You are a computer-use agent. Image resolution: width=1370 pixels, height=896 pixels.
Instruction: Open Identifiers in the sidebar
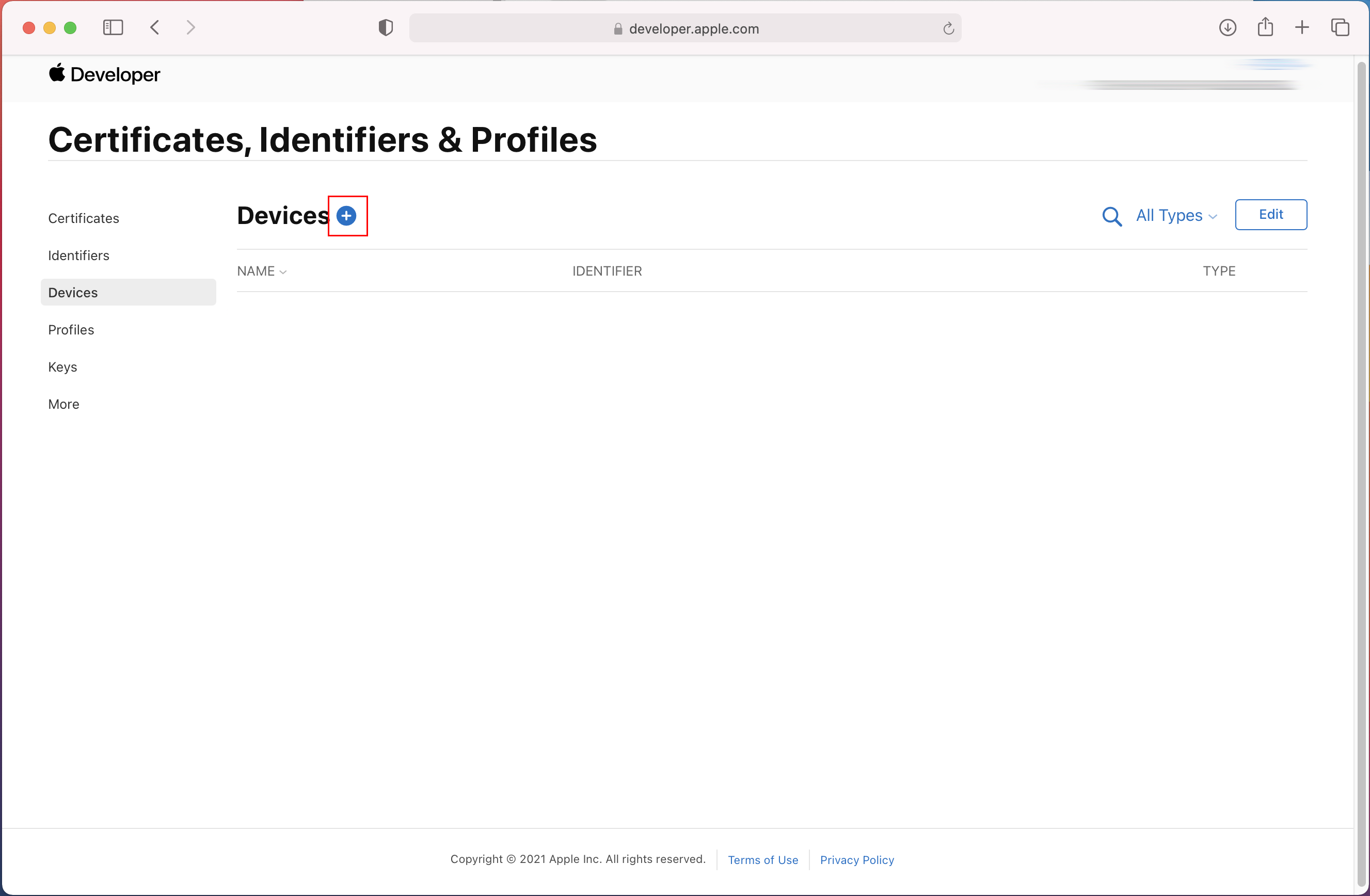coord(78,255)
